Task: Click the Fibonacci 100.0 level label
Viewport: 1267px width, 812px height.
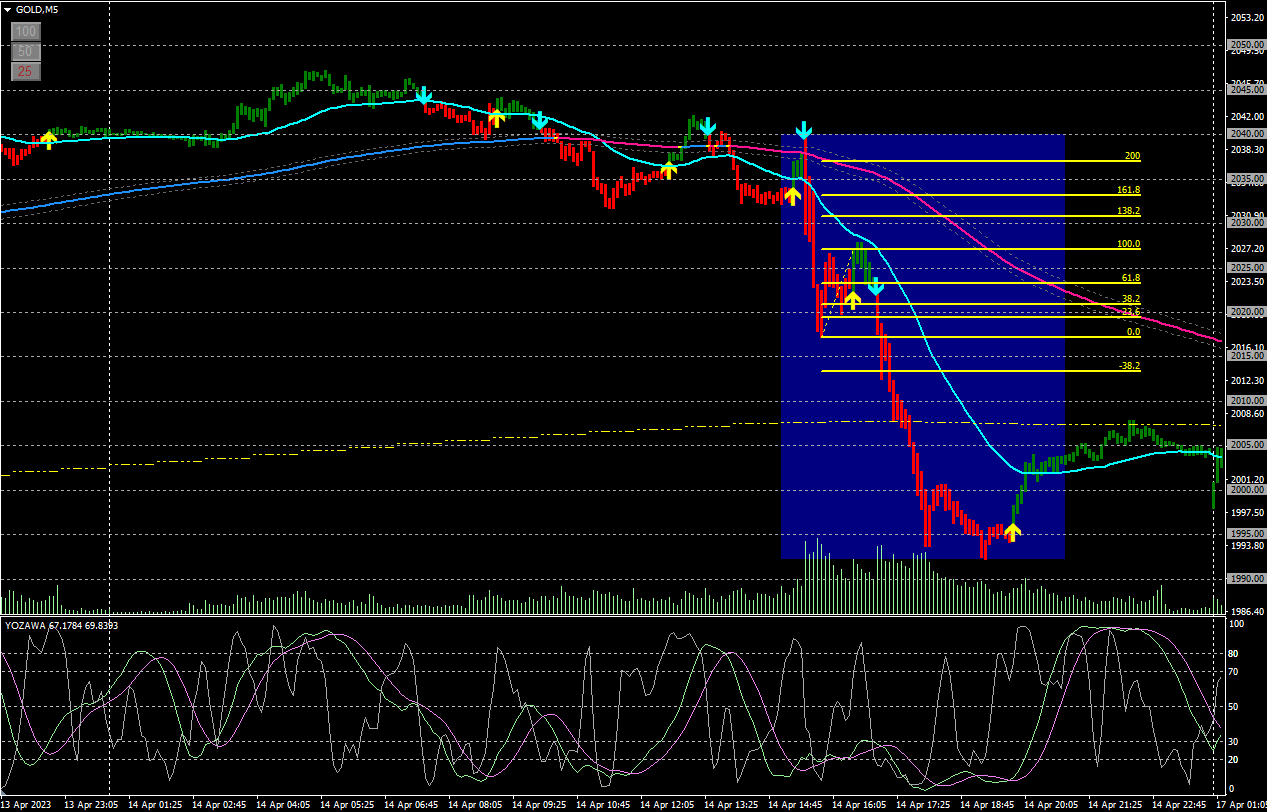Action: pos(1129,244)
